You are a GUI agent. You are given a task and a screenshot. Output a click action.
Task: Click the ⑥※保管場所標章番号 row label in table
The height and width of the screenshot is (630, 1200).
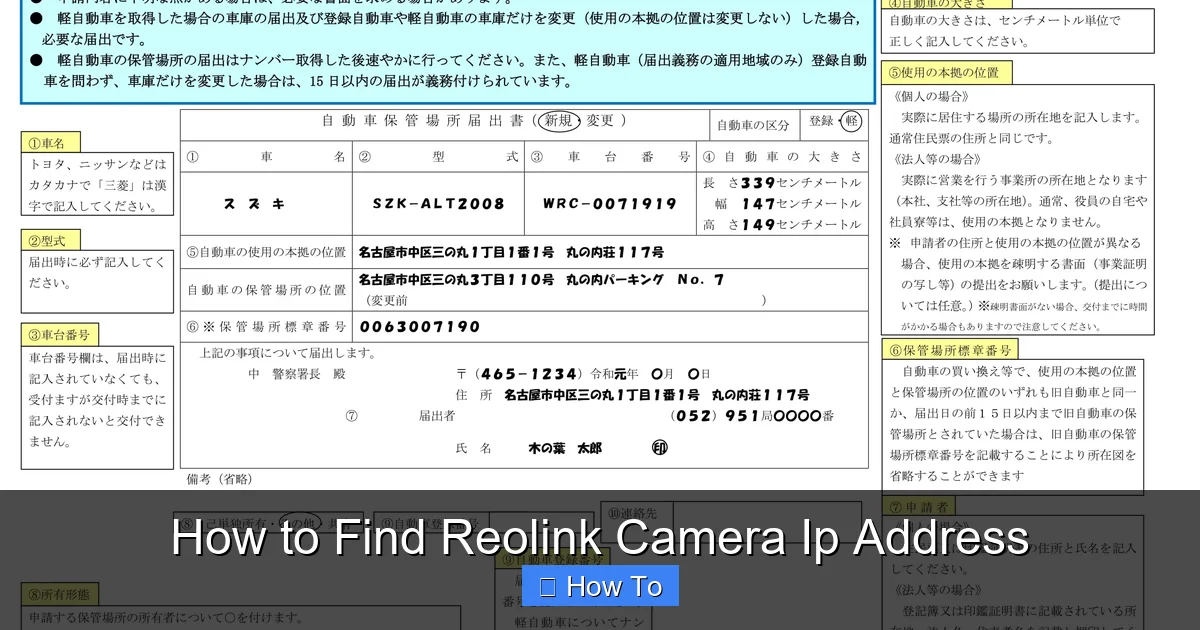pyautogui.click(x=266, y=327)
